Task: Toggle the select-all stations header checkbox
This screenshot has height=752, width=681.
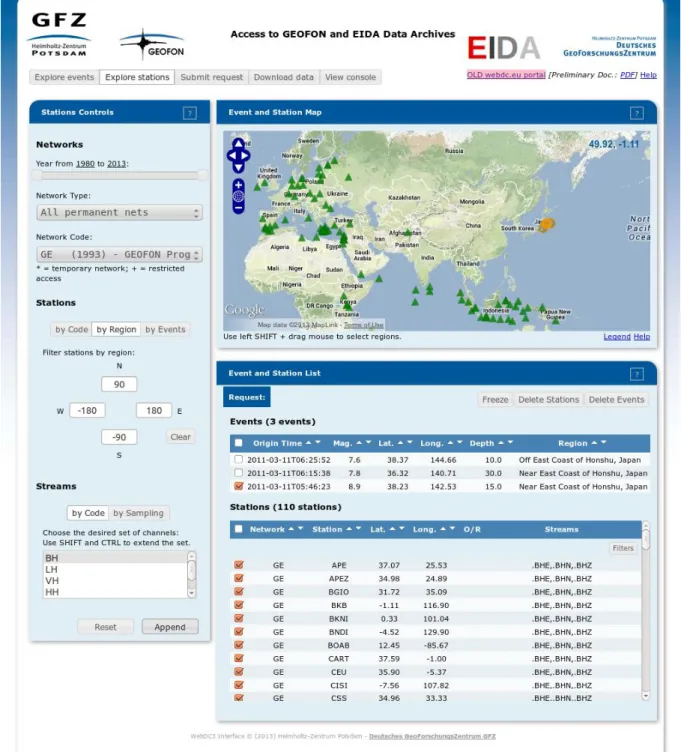Action: [238, 529]
